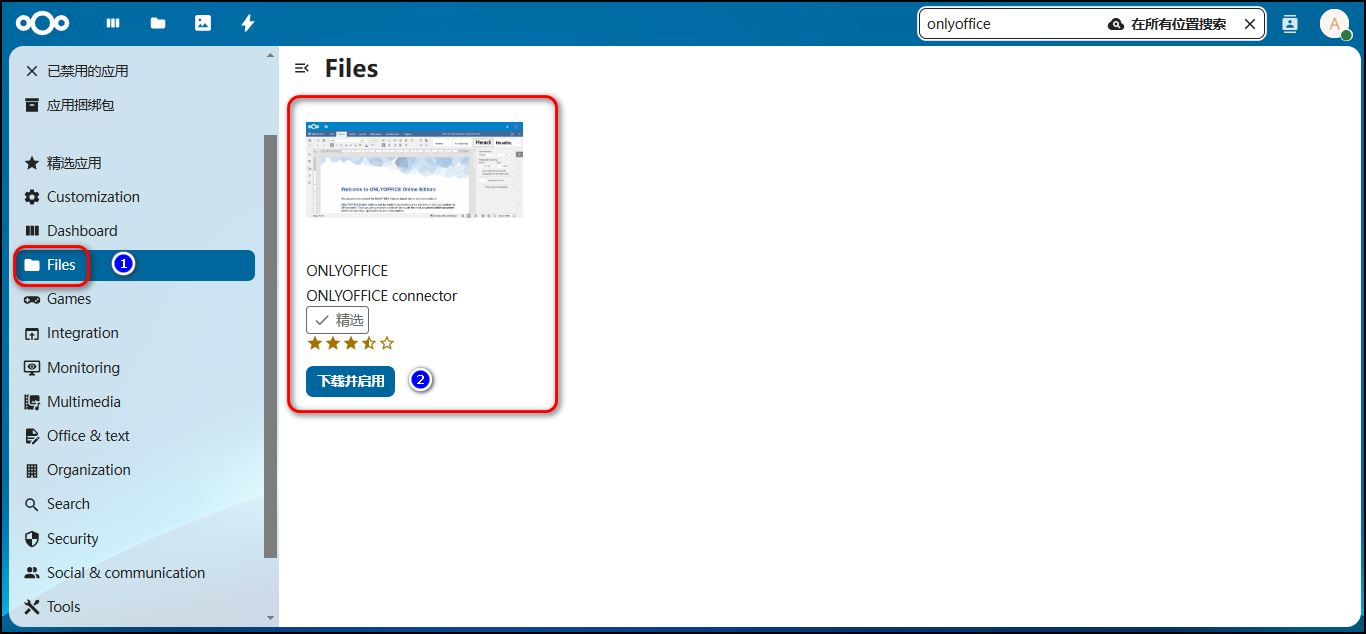Open the Activity lightning icon in top bar
Viewport: 1366px width, 634px height.
coord(248,23)
